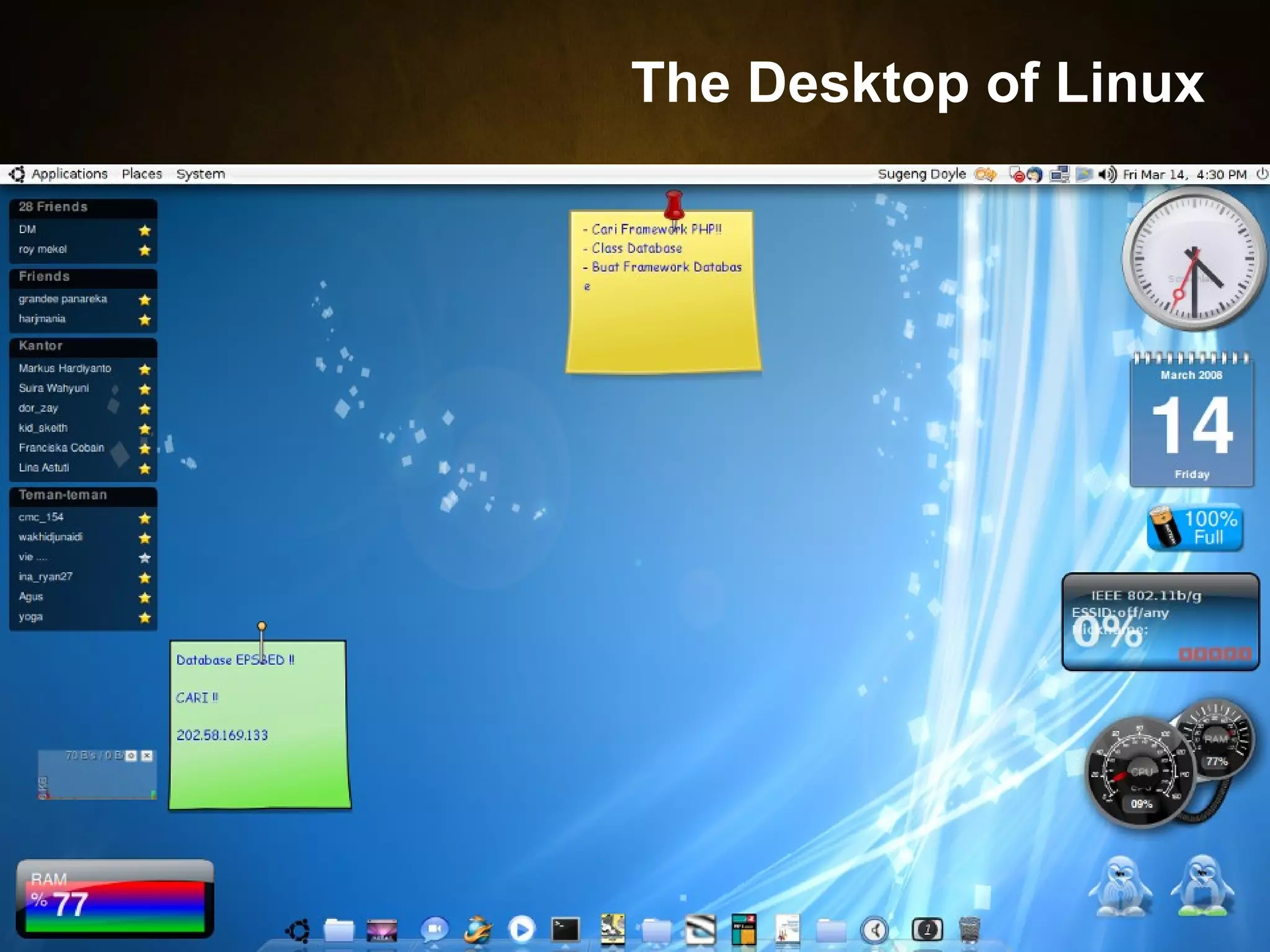The height and width of the screenshot is (952, 1270).
Task: Toggle the star next to harjmania
Action: pos(144,320)
